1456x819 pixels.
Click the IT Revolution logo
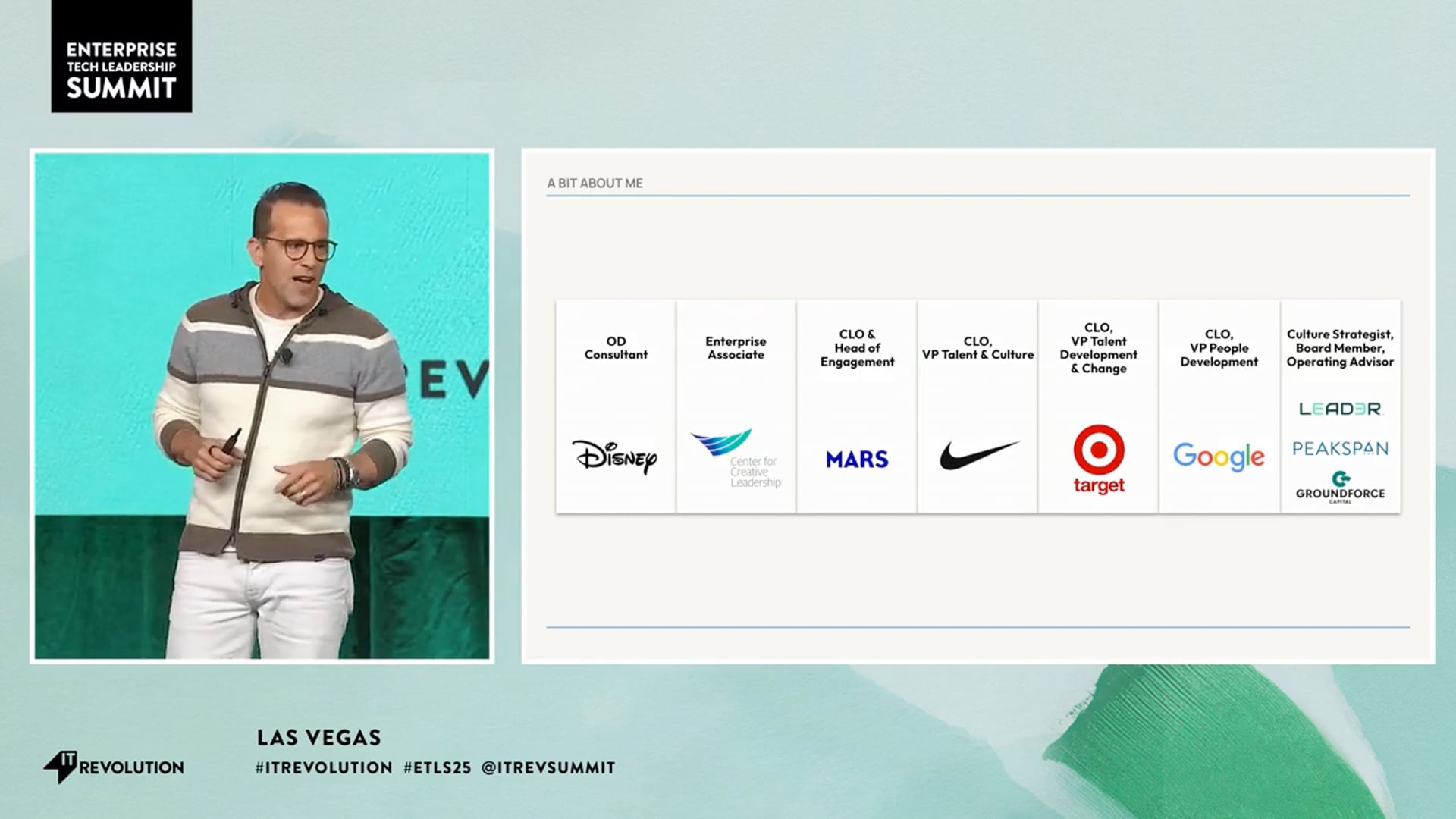114,767
